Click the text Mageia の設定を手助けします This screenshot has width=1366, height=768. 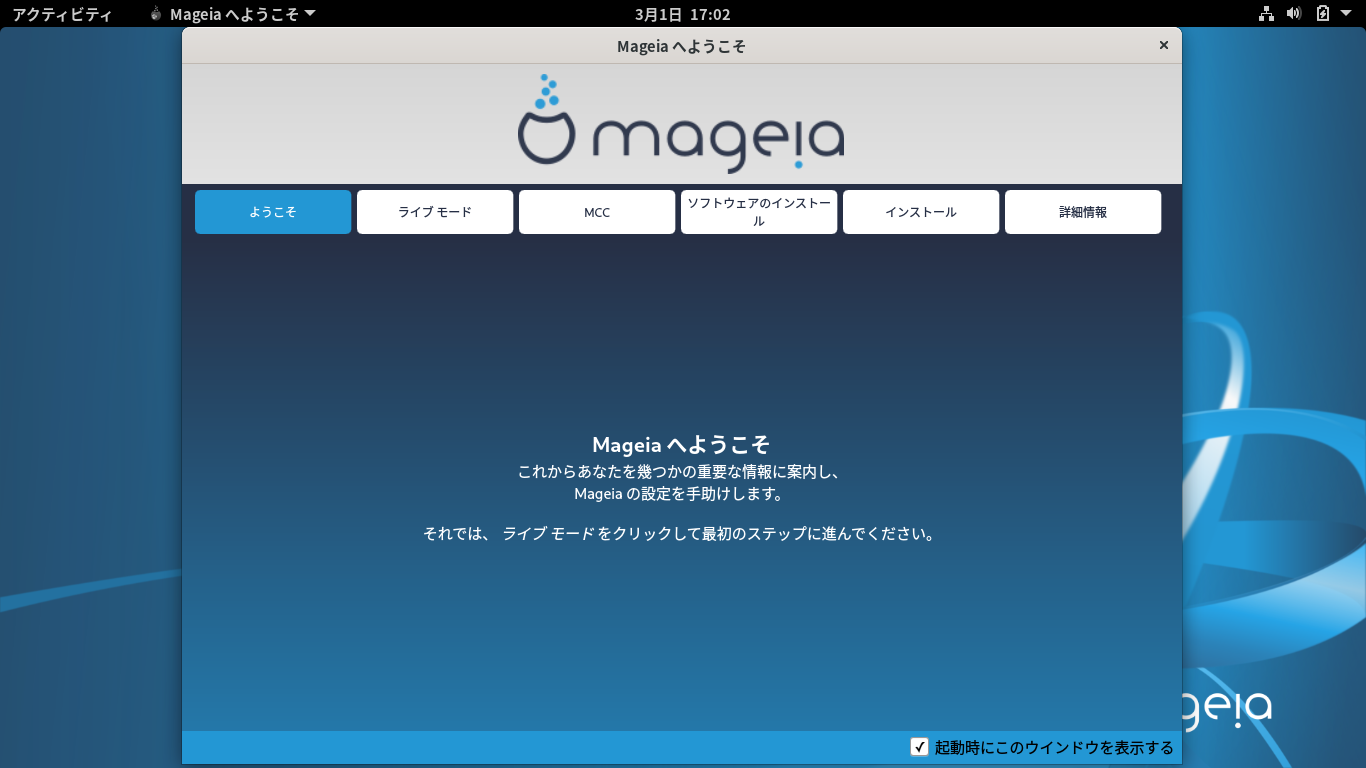pos(681,494)
